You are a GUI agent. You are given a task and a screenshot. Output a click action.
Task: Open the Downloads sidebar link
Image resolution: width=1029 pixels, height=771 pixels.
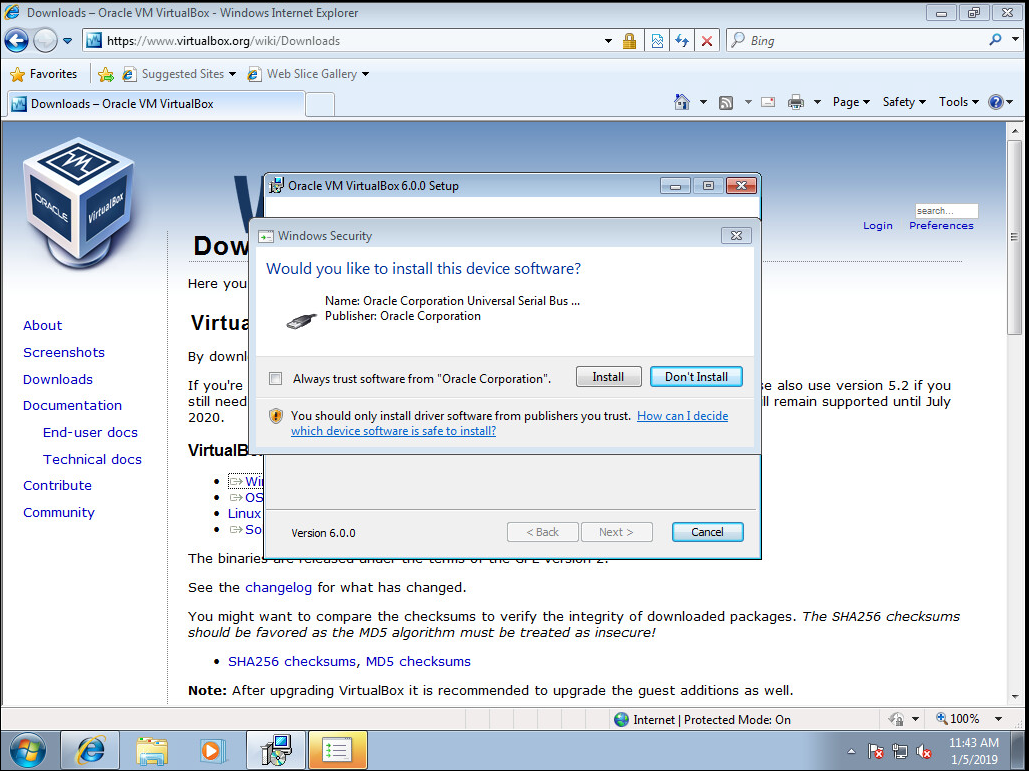coord(58,379)
